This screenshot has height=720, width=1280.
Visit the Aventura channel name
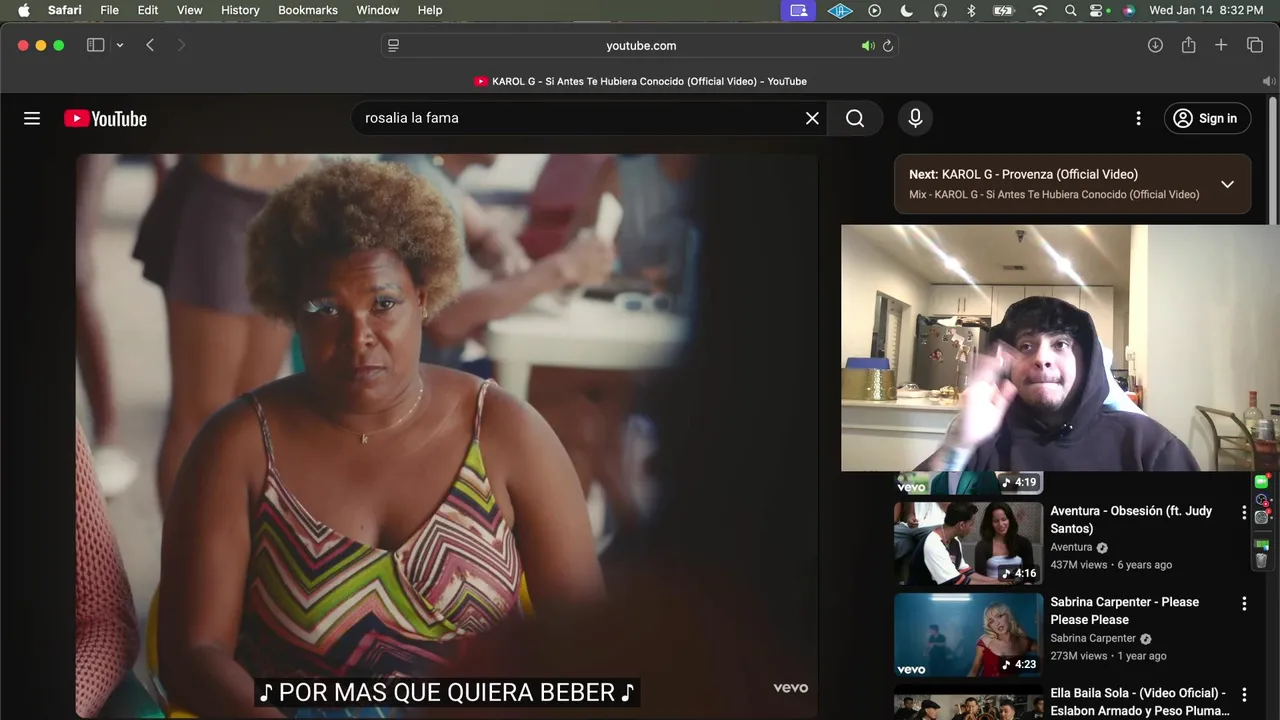tap(1071, 547)
